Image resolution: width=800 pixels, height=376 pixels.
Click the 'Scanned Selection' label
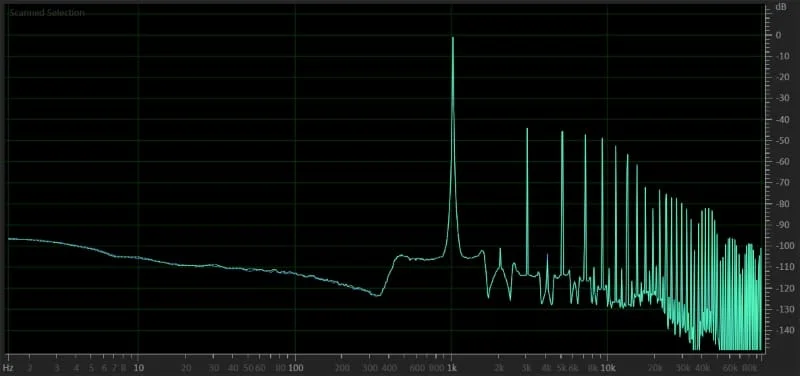[x=47, y=13]
